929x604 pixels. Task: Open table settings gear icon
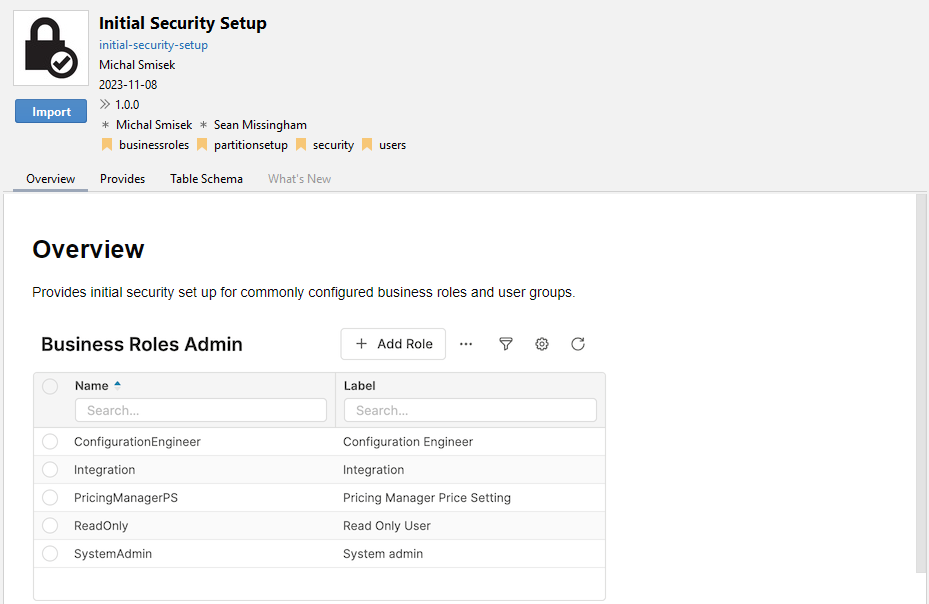coord(542,344)
